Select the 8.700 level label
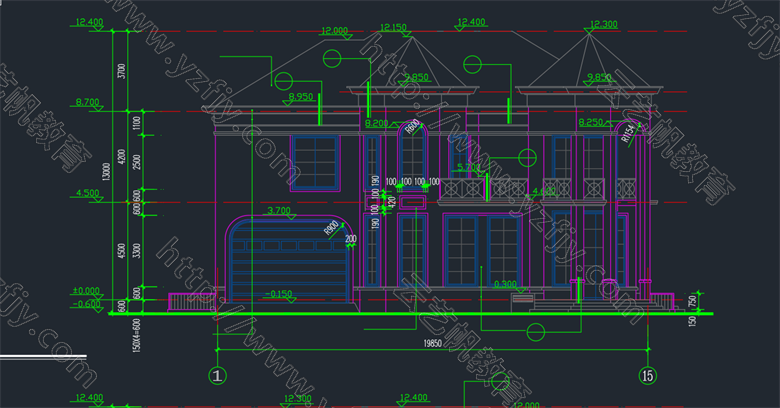 tap(88, 102)
